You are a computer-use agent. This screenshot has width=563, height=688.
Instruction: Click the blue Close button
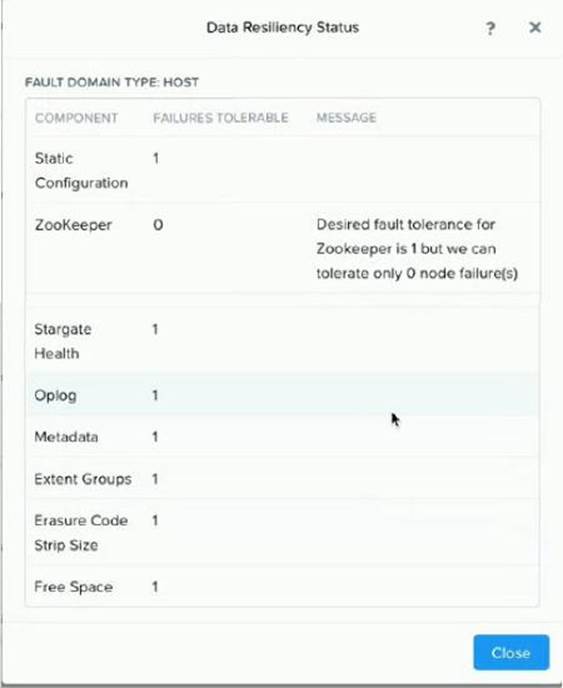coord(511,652)
